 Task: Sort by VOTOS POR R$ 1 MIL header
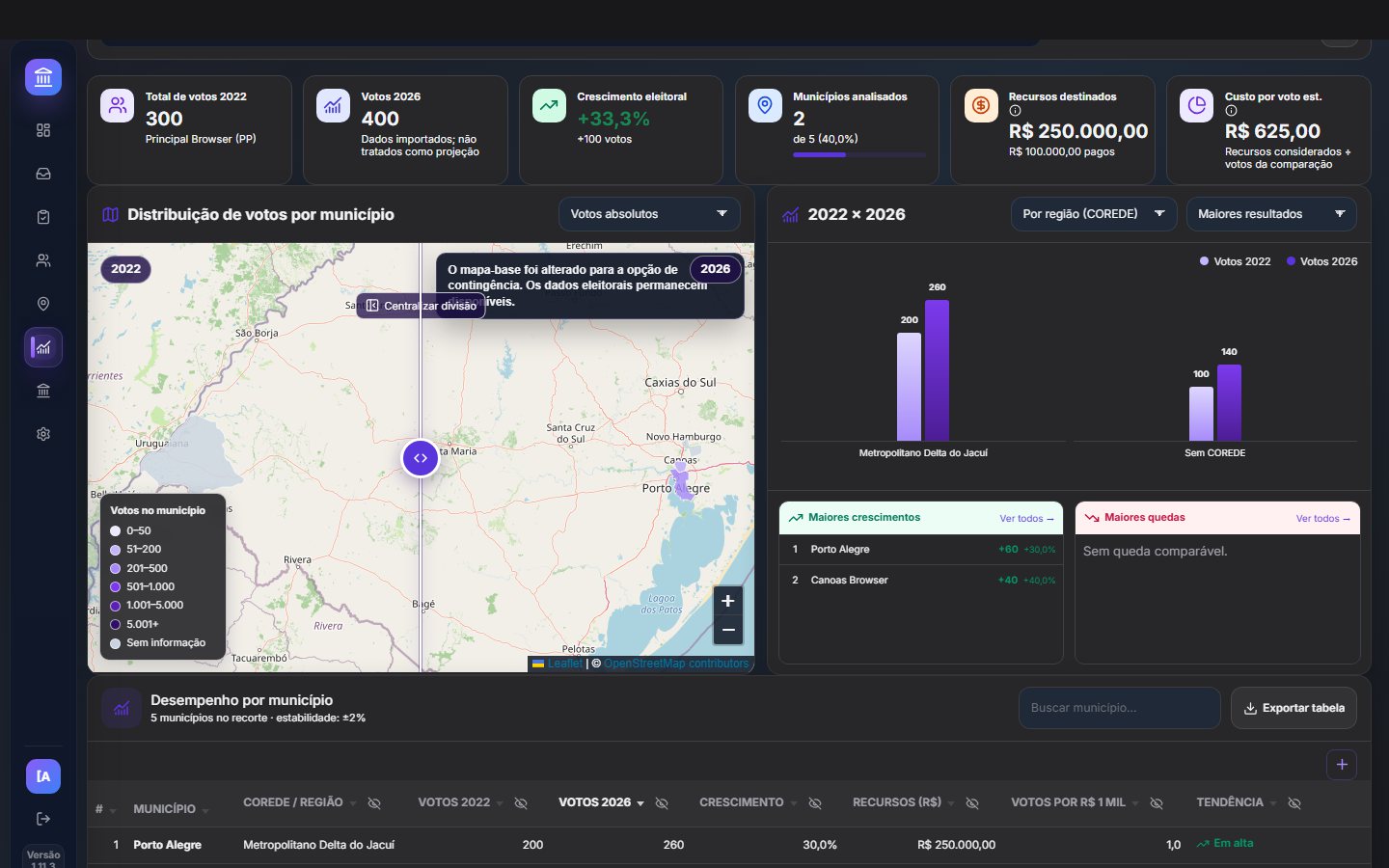1068,802
